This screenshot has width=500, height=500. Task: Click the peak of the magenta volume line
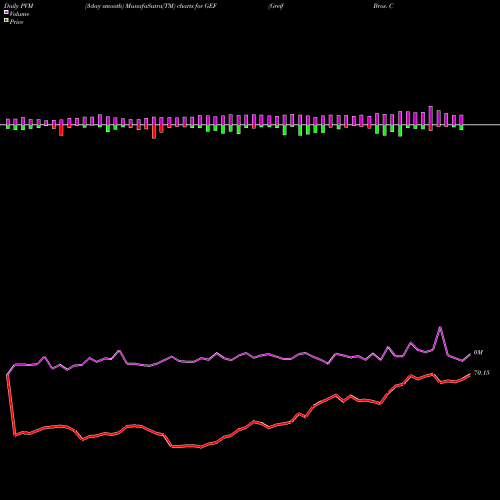[x=440, y=327]
